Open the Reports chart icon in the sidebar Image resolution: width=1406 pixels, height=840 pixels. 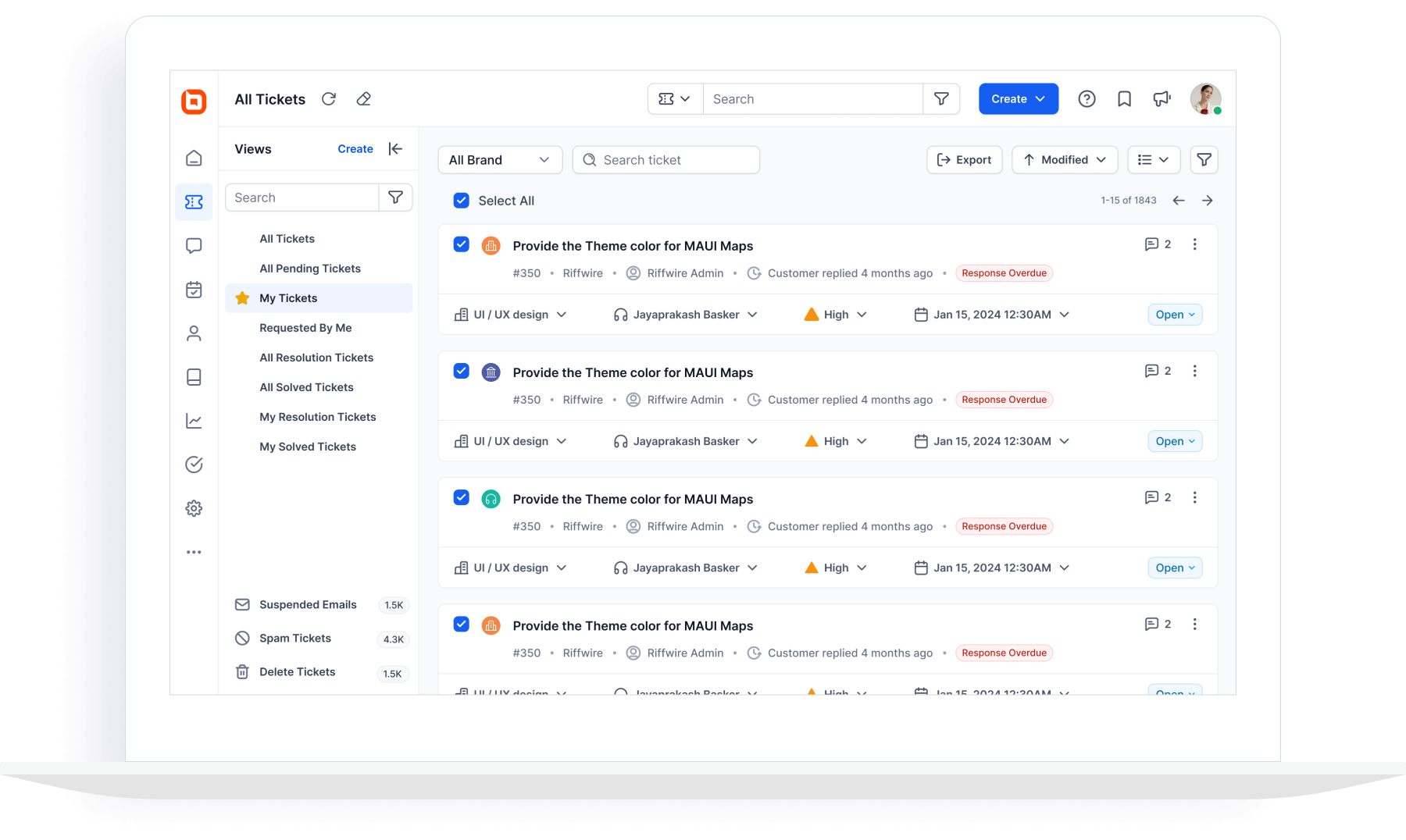point(194,421)
